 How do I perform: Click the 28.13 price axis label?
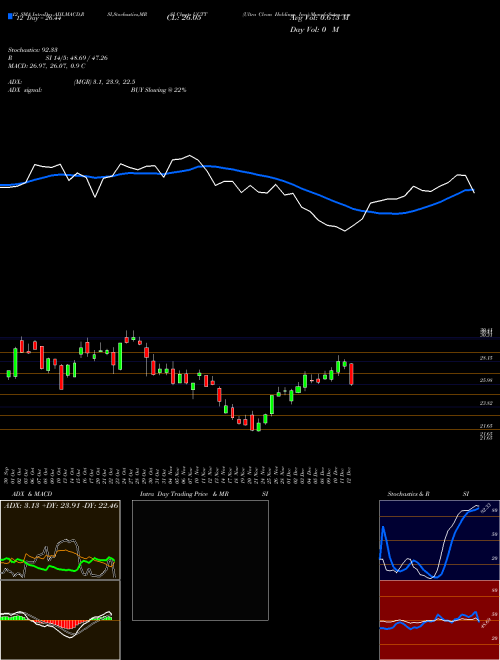pos(486,358)
